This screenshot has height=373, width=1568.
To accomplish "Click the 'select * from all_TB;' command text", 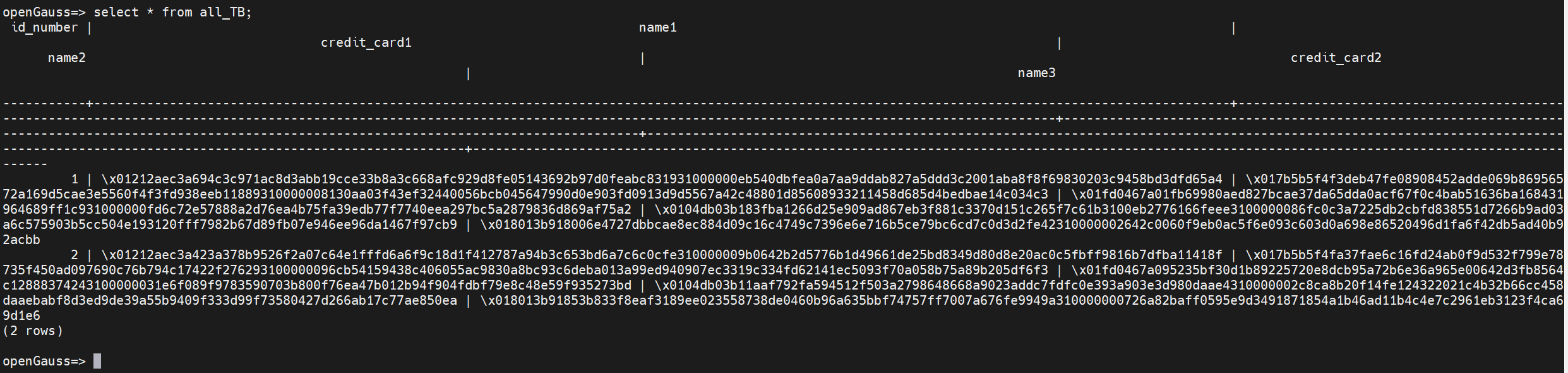I will [172, 12].
